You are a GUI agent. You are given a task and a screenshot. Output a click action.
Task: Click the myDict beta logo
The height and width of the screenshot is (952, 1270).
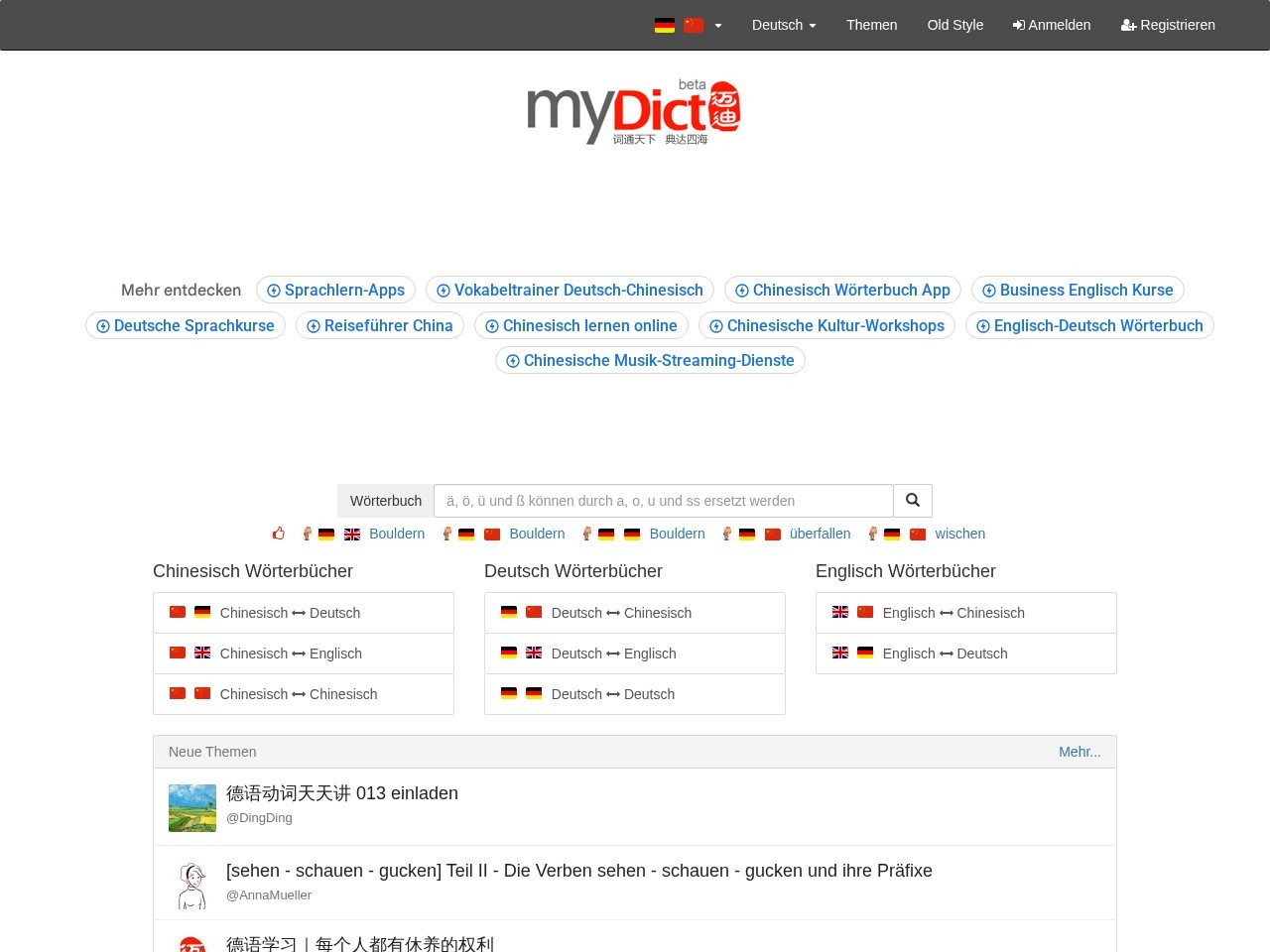tap(634, 112)
